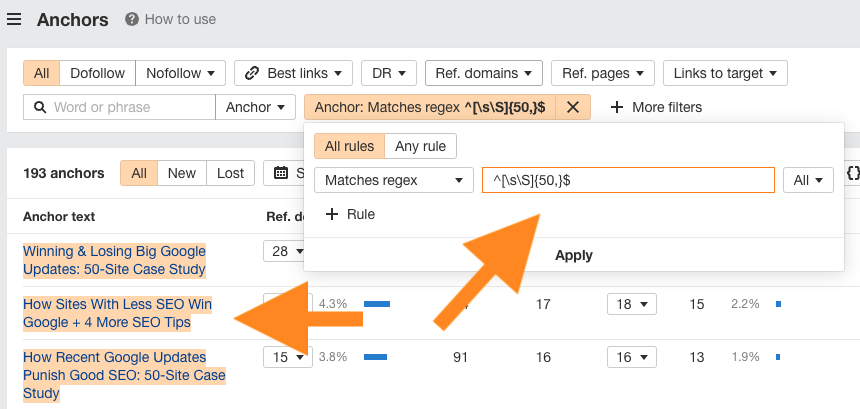Screen dimensions: 860x409
Task: Click the search magnifier icon
Action: [x=39, y=107]
